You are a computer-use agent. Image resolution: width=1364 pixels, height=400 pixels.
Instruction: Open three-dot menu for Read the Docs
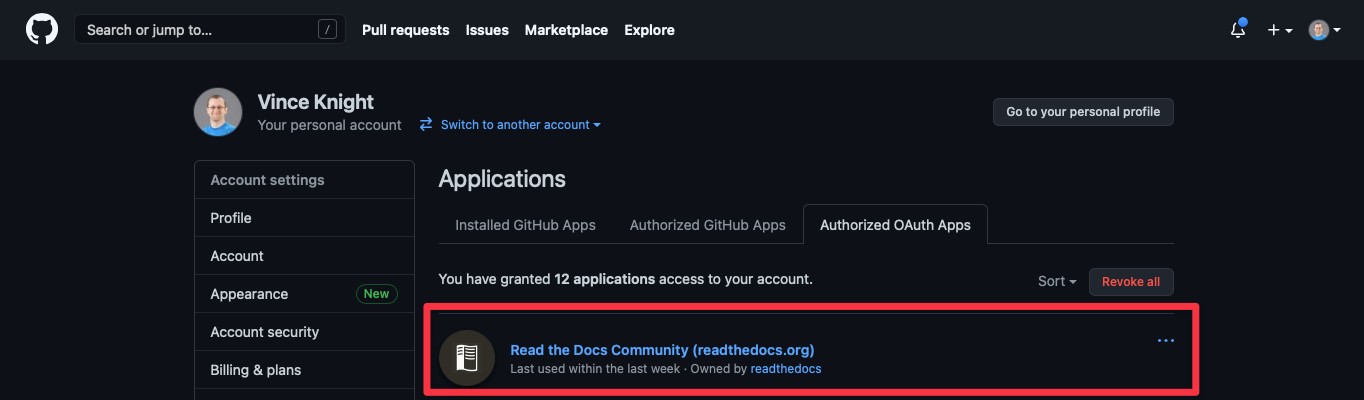1165,341
